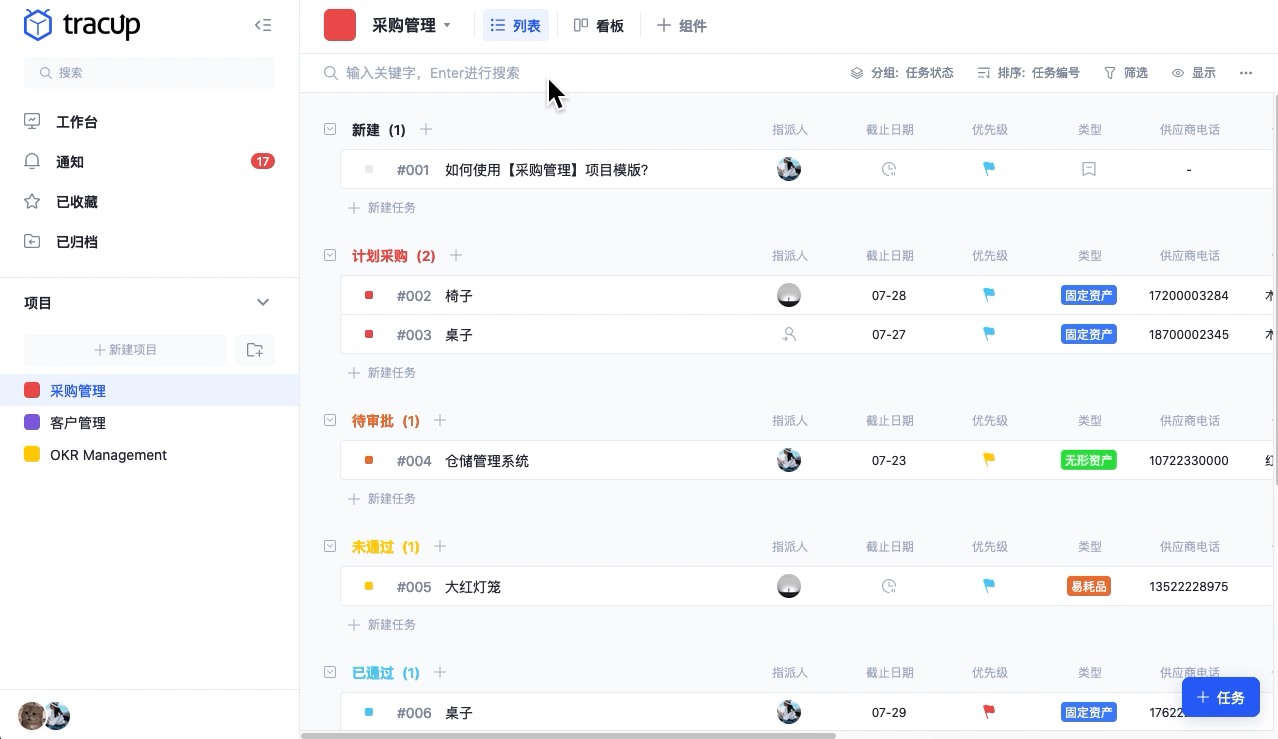Viewport: 1278px width, 739px height.
Task: Toggle the checkbox beside 待审批 group
Action: click(330, 420)
